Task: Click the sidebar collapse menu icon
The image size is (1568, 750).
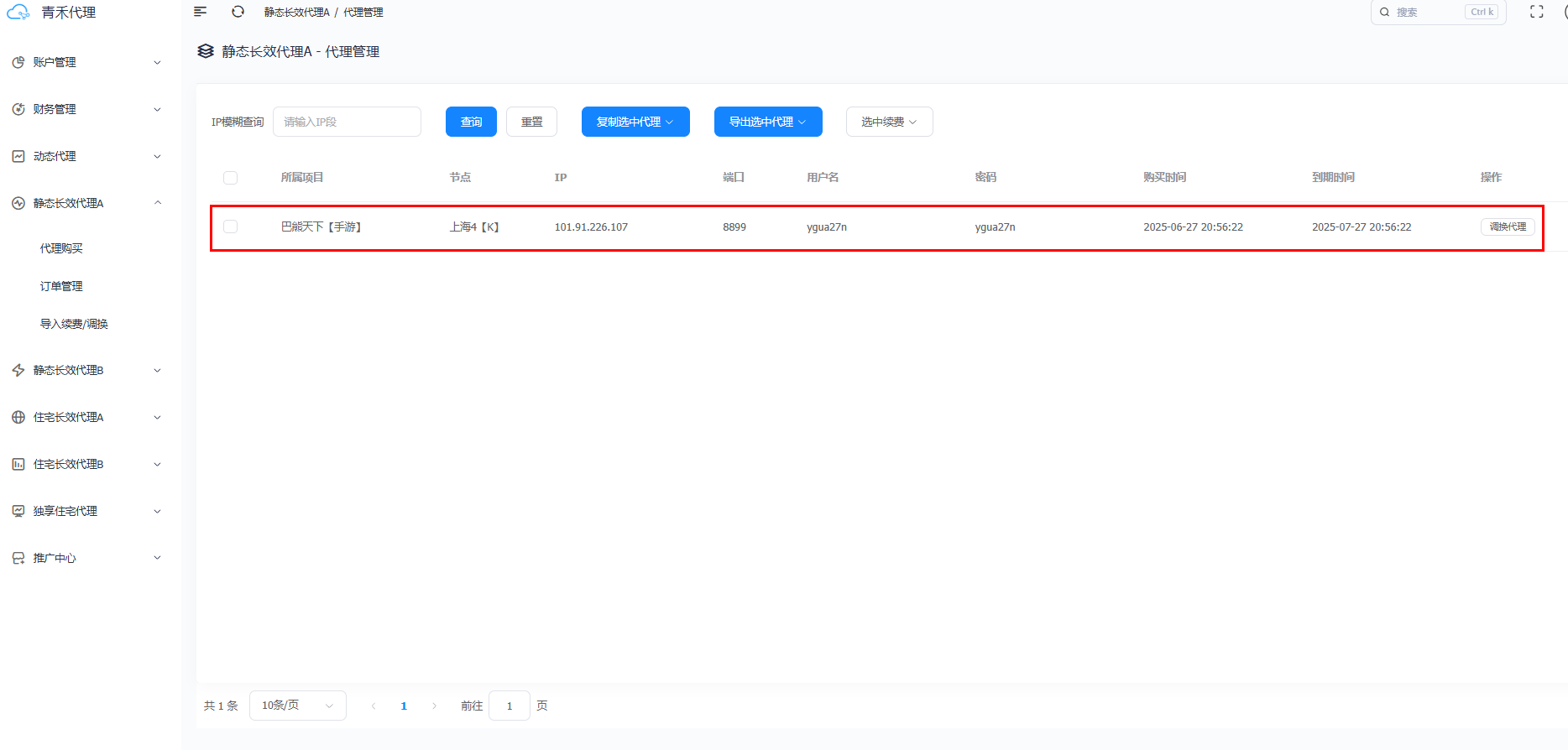Action: tap(200, 12)
